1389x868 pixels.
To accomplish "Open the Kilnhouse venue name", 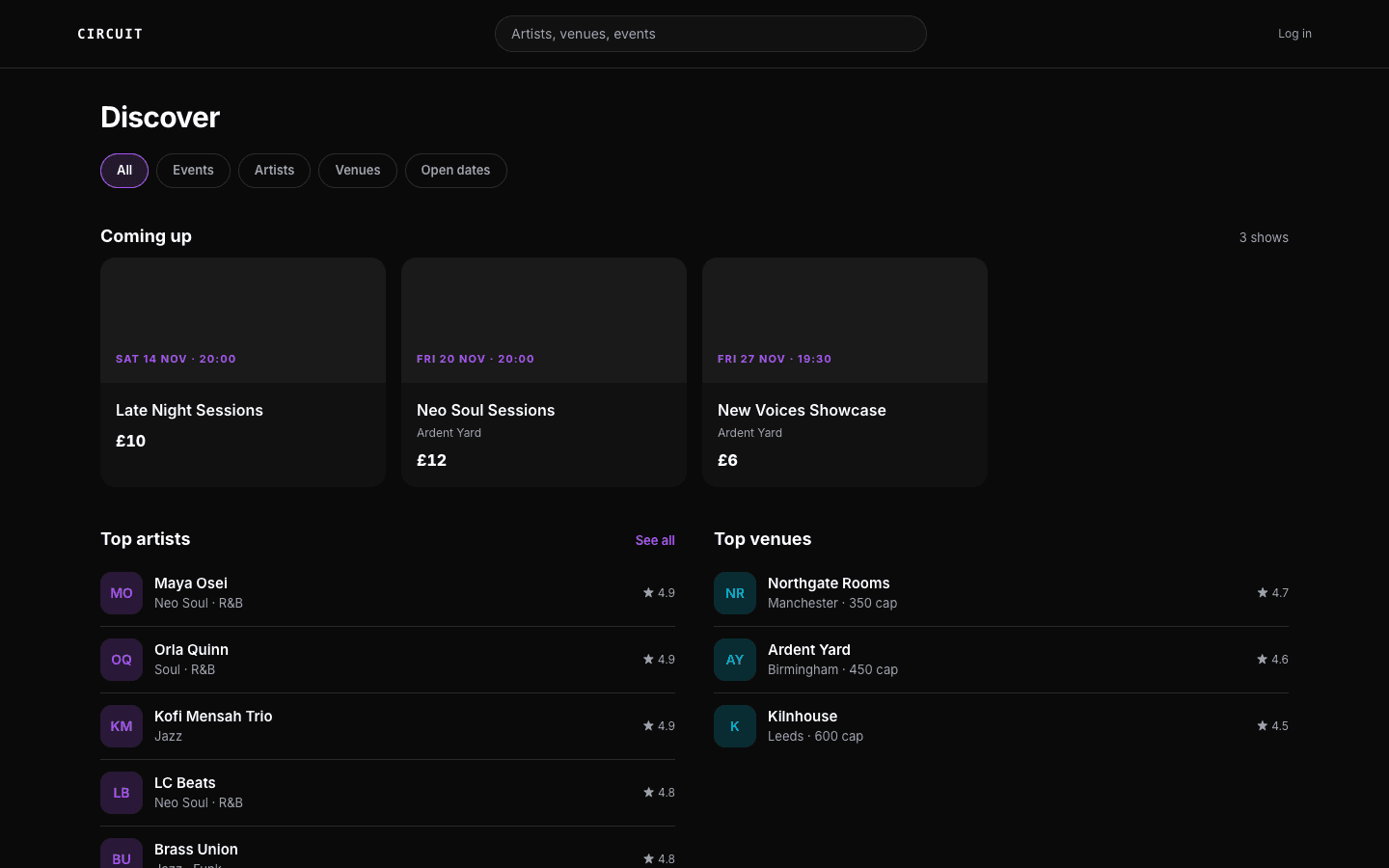I will 803,717.
